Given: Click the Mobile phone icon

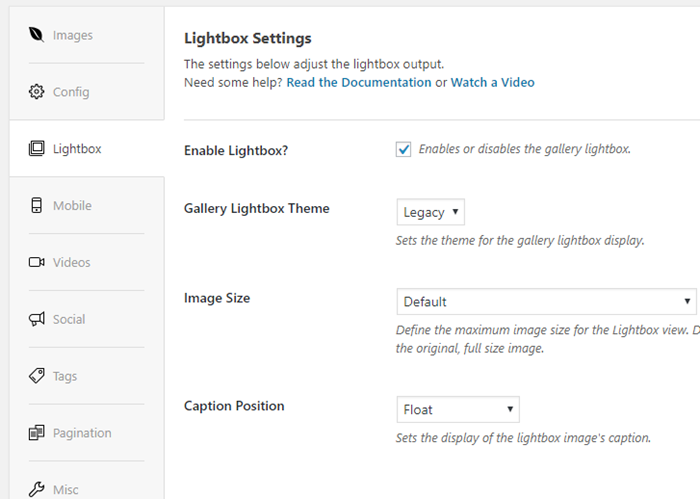Looking at the screenshot, I should coord(37,205).
